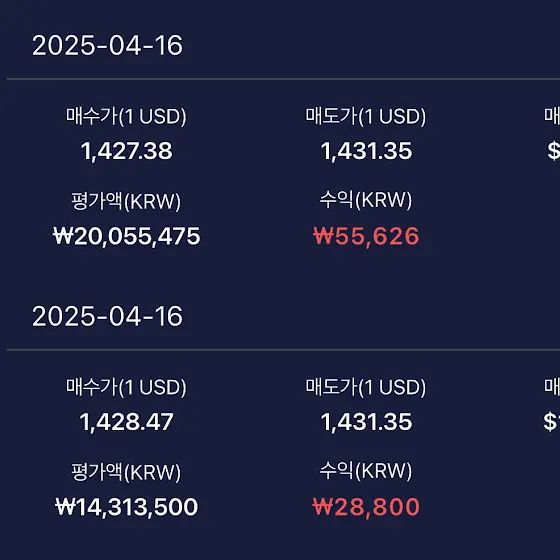Image resolution: width=560 pixels, height=560 pixels.
Task: Select the buy price value 1,427.38
Action: tap(126, 151)
